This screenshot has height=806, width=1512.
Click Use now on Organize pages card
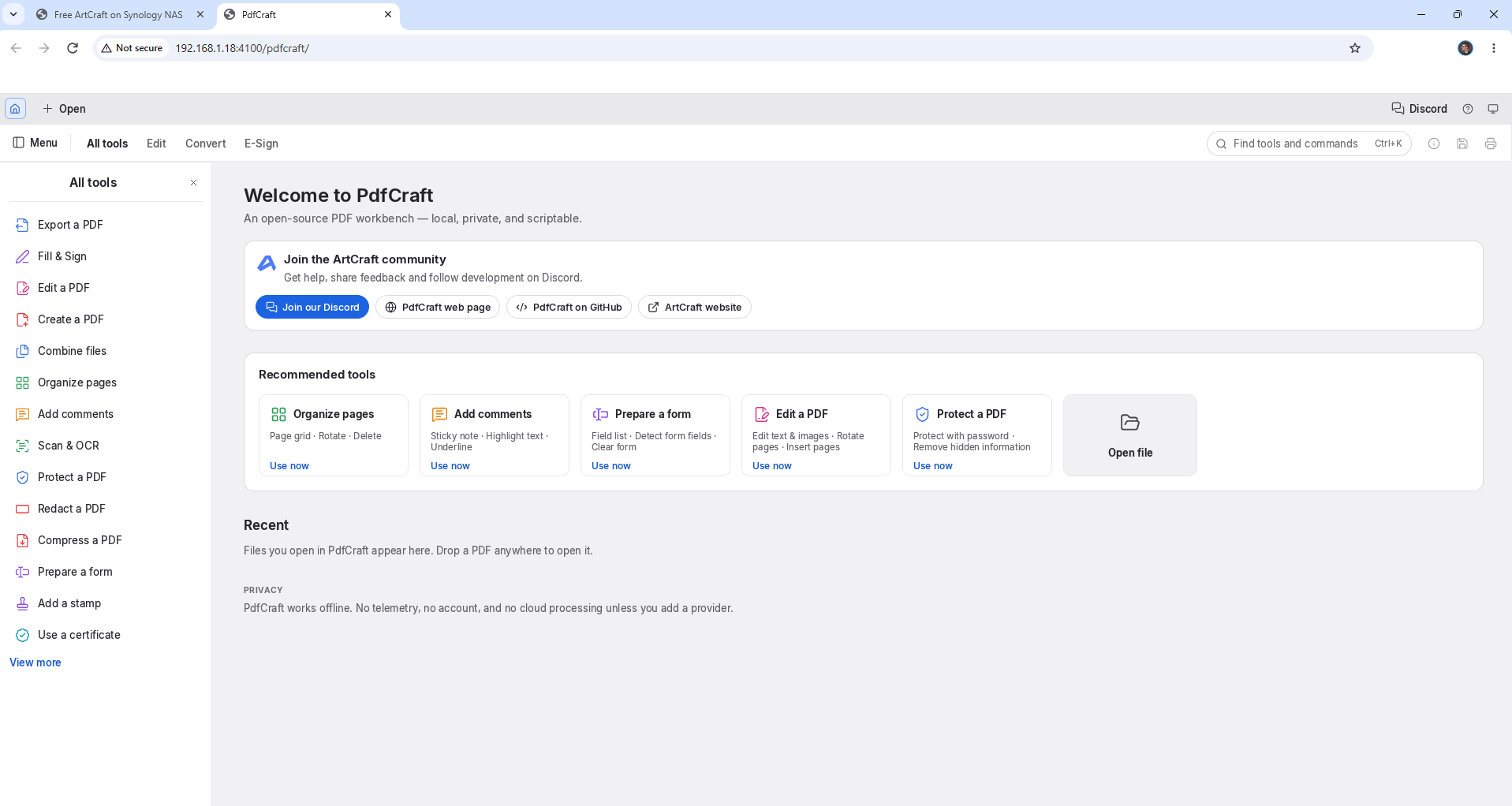point(289,466)
